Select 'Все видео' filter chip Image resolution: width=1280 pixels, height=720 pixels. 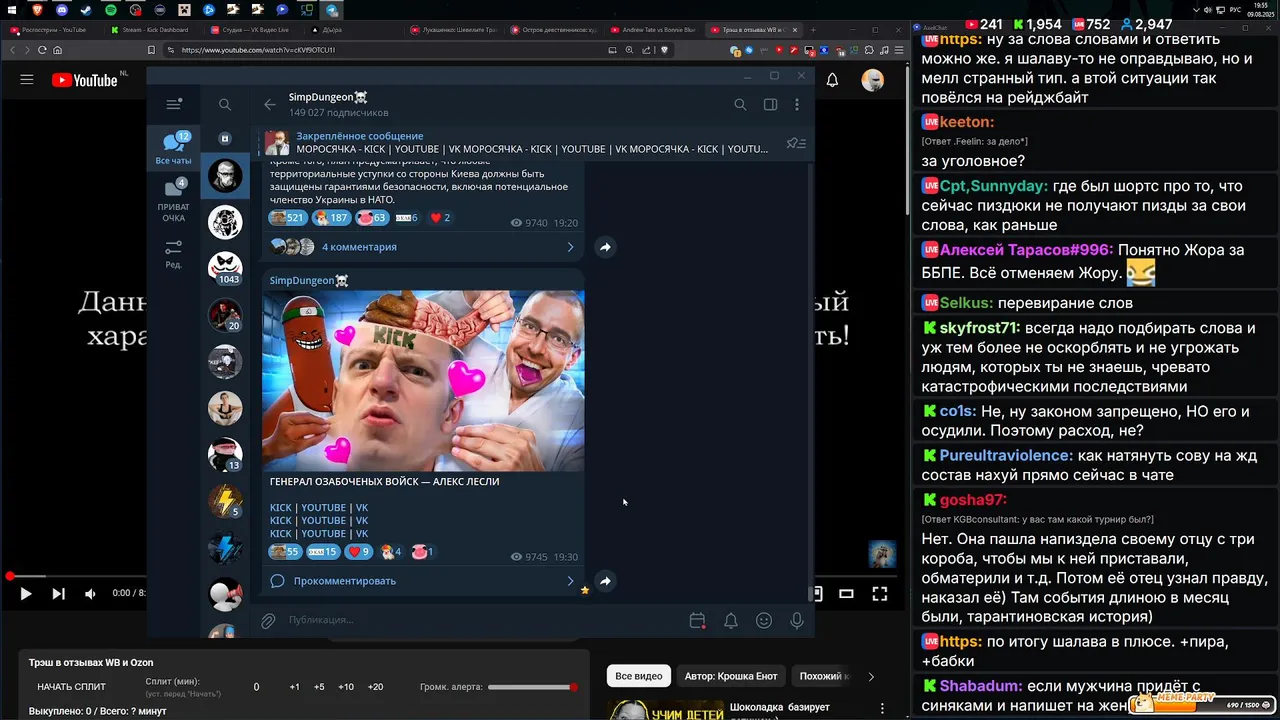click(638, 676)
